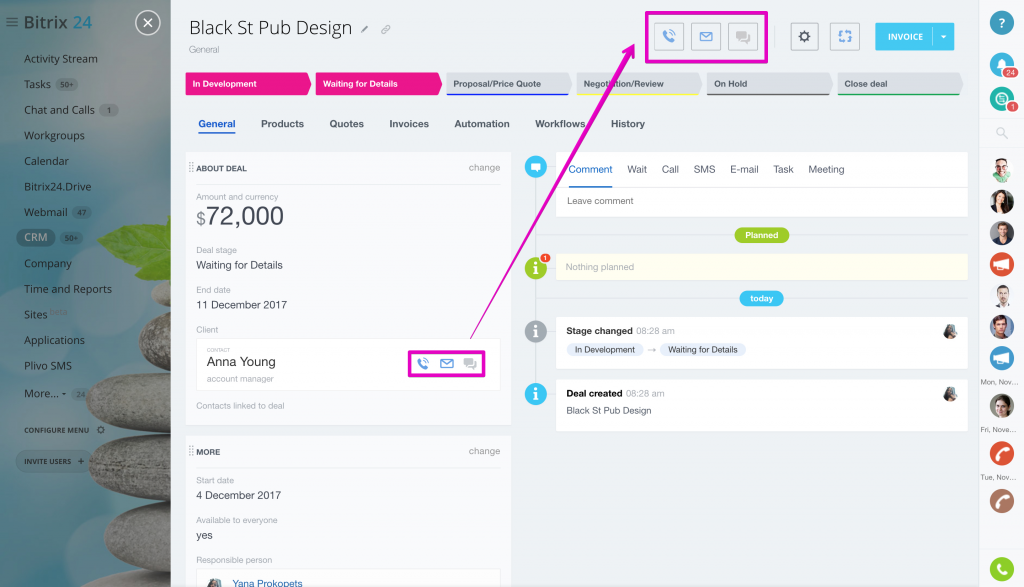Open notifications bell with 24 badge
1024x587 pixels.
click(x=1000, y=64)
